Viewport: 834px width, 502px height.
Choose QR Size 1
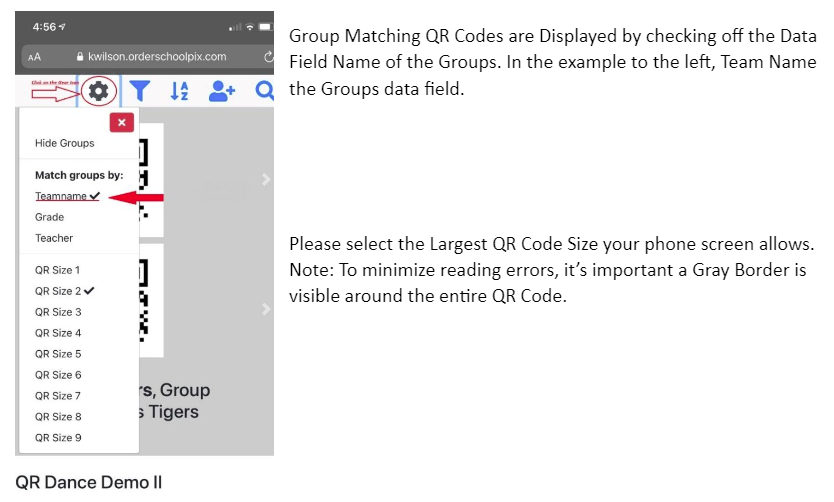pyautogui.click(x=57, y=270)
